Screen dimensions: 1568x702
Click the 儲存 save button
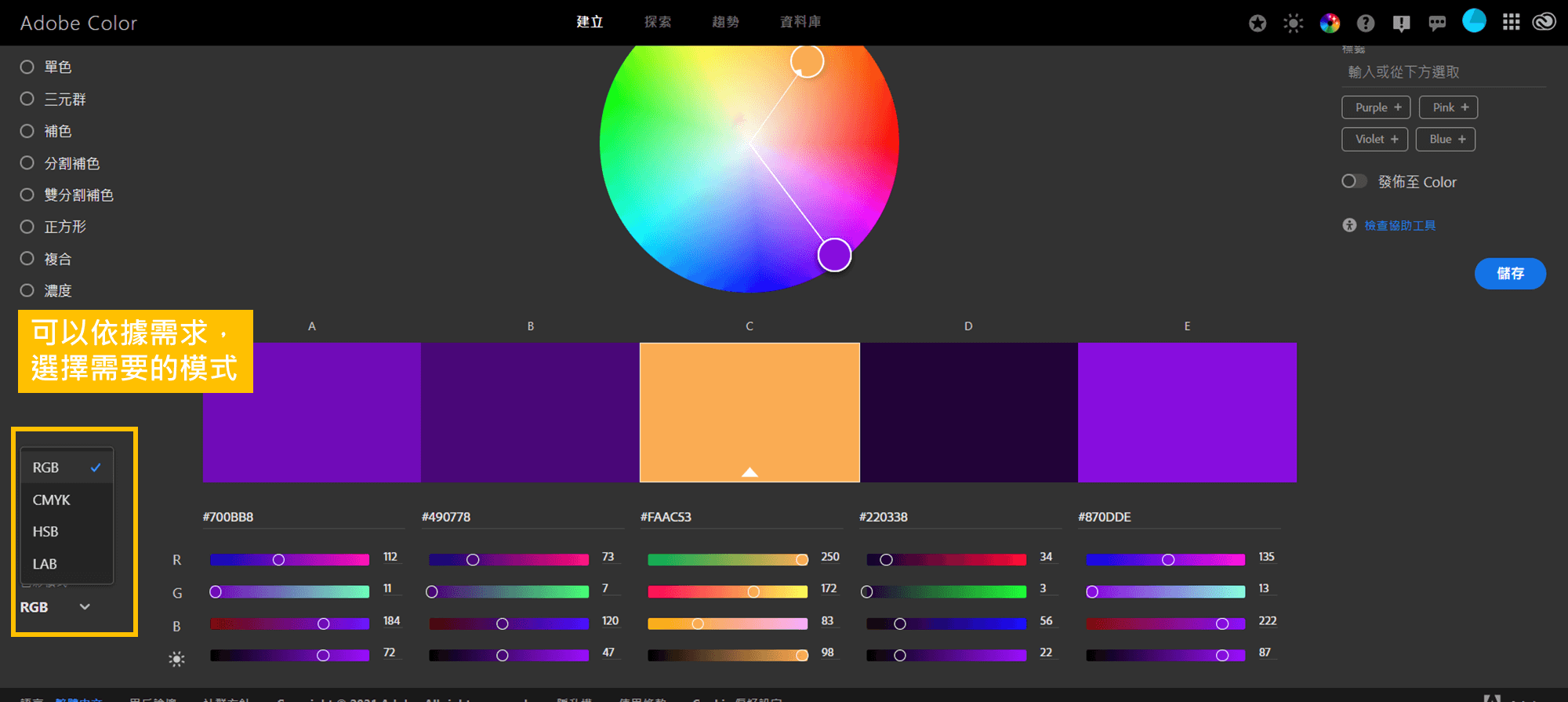(x=1510, y=274)
